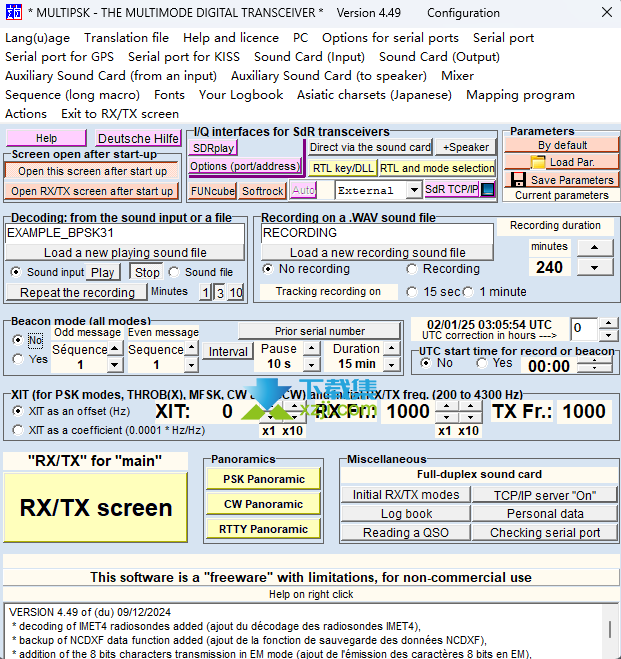Screen dimensions: 621x659
Task: Decrease Even message Sequence number
Action: point(192,365)
